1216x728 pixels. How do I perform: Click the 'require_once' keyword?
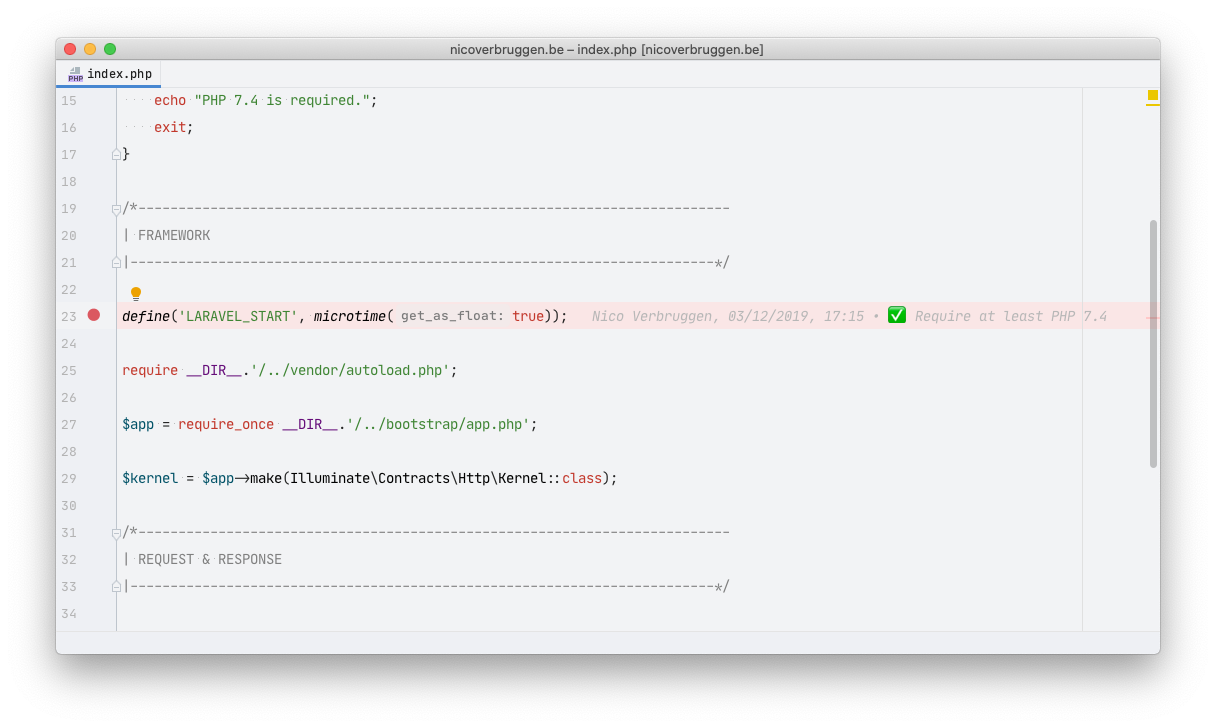click(226, 424)
